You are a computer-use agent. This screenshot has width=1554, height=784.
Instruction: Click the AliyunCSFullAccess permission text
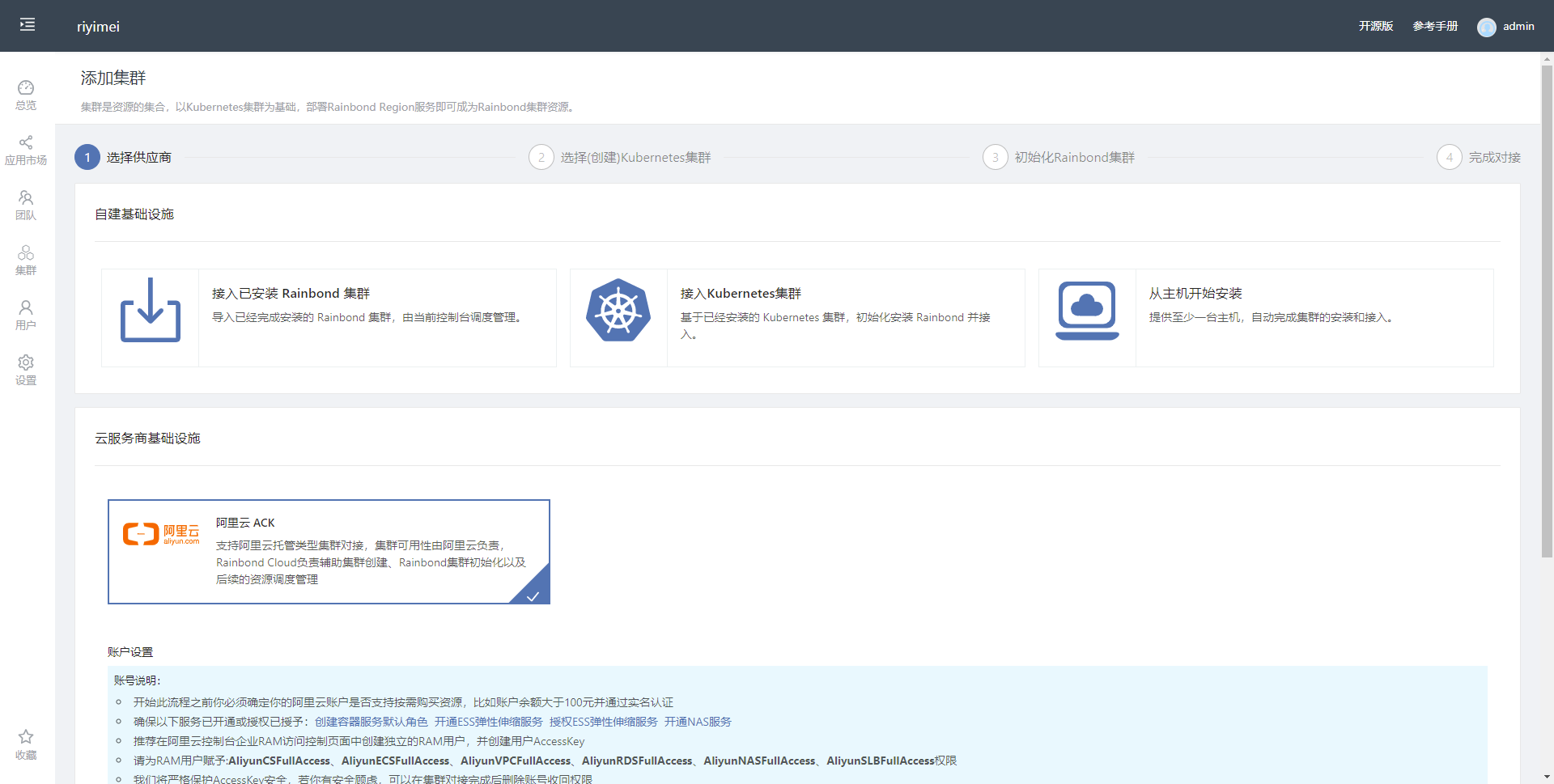[x=279, y=761]
